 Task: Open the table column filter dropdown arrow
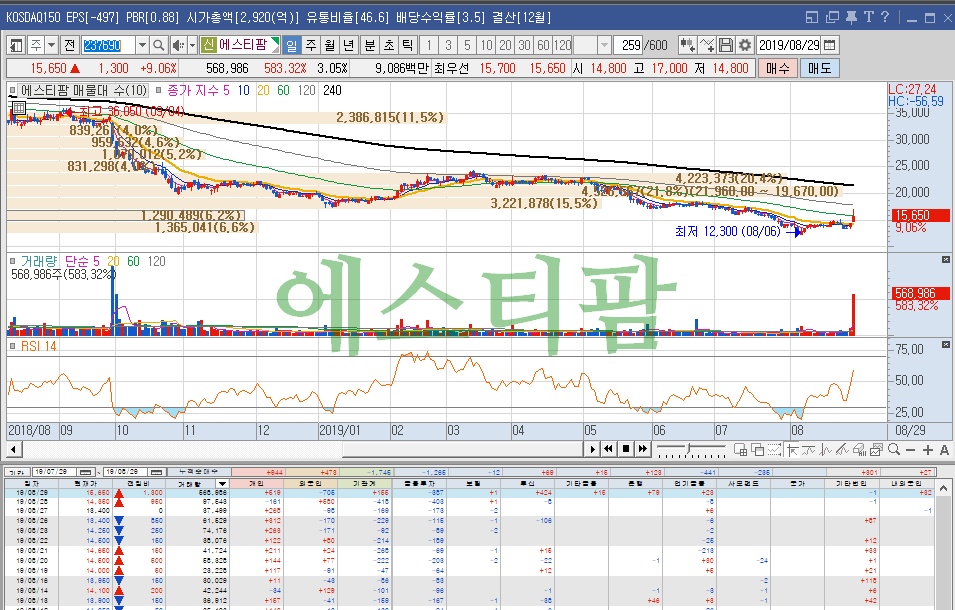coord(222,484)
